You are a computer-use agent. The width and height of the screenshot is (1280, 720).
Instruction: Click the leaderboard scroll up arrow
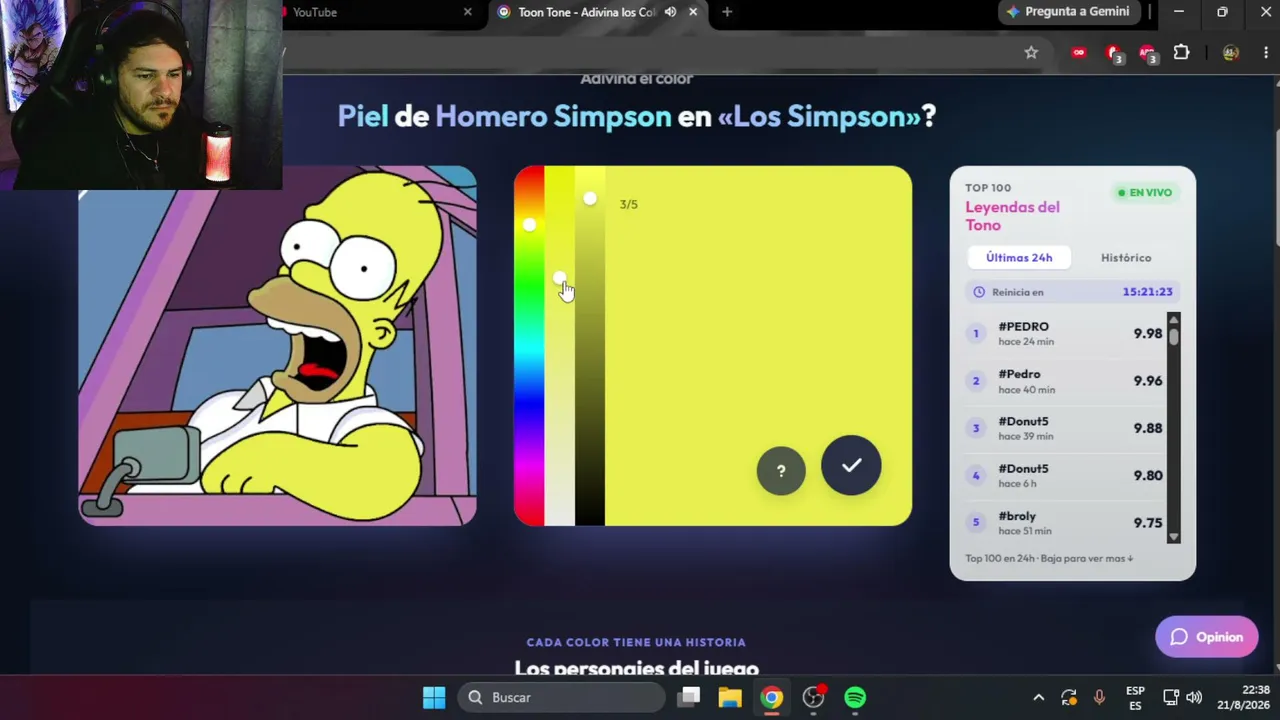point(1174,320)
